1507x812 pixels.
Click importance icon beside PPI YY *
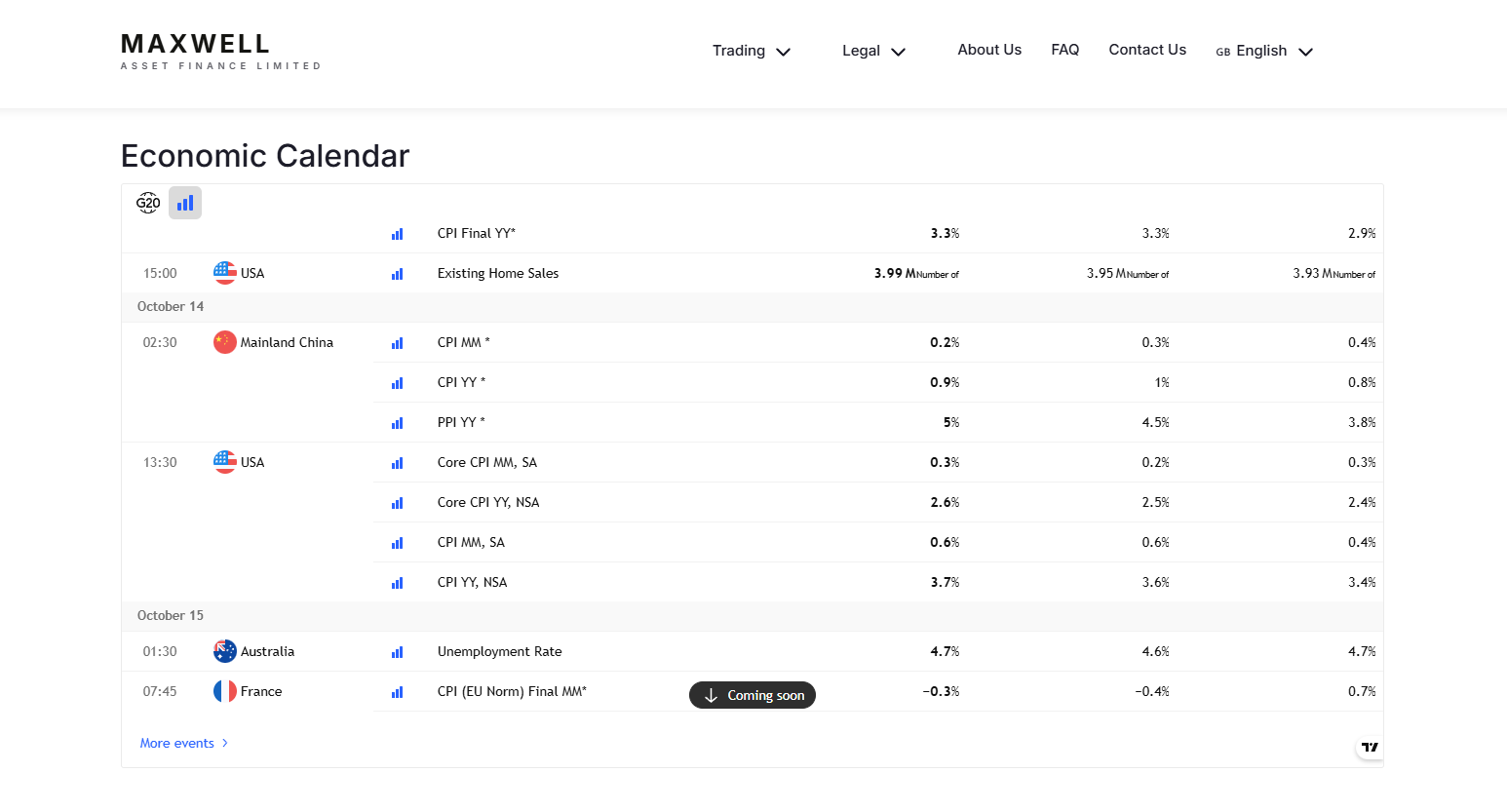pos(398,423)
